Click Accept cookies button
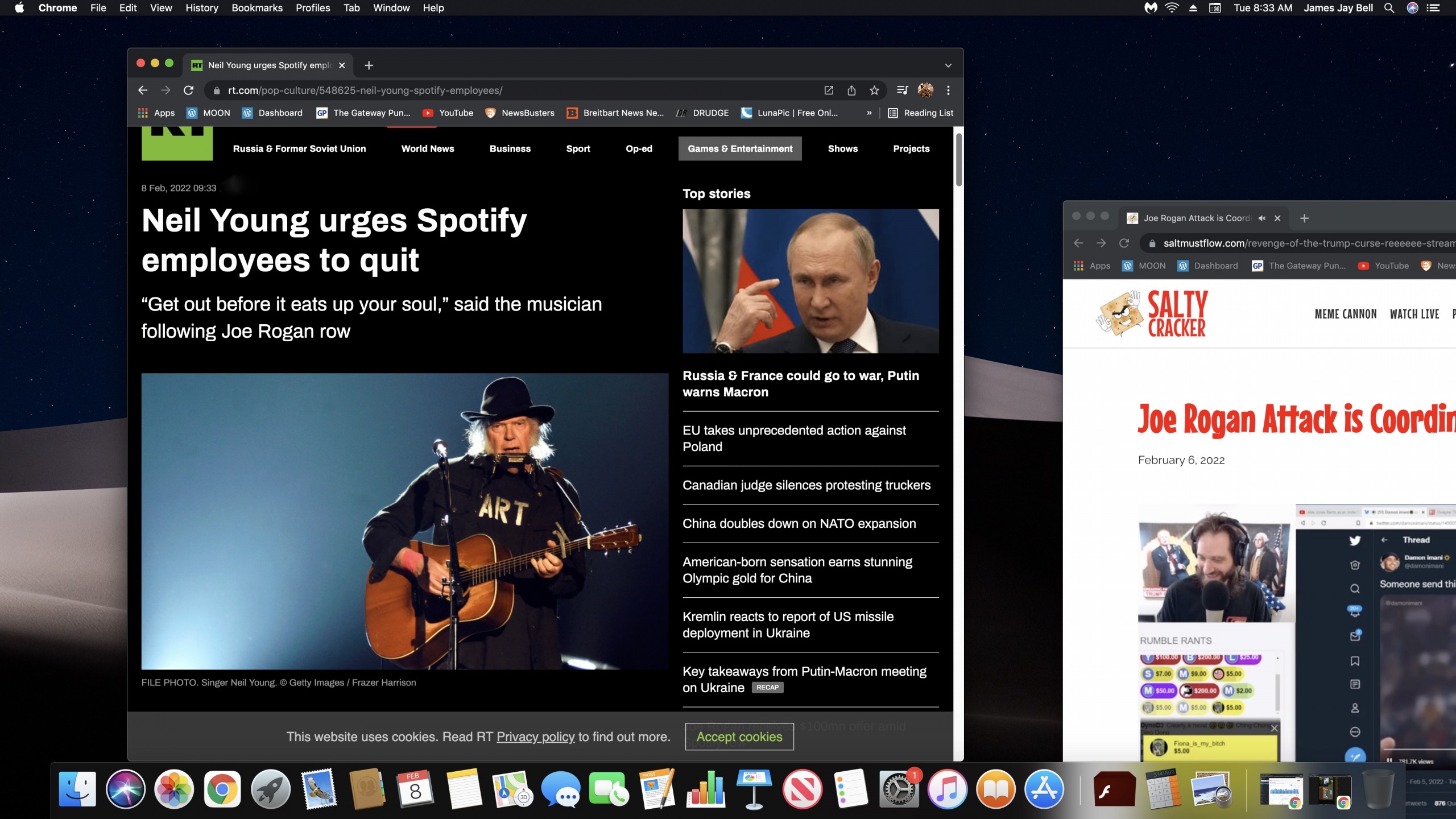The width and height of the screenshot is (1456, 819). pyautogui.click(x=739, y=737)
